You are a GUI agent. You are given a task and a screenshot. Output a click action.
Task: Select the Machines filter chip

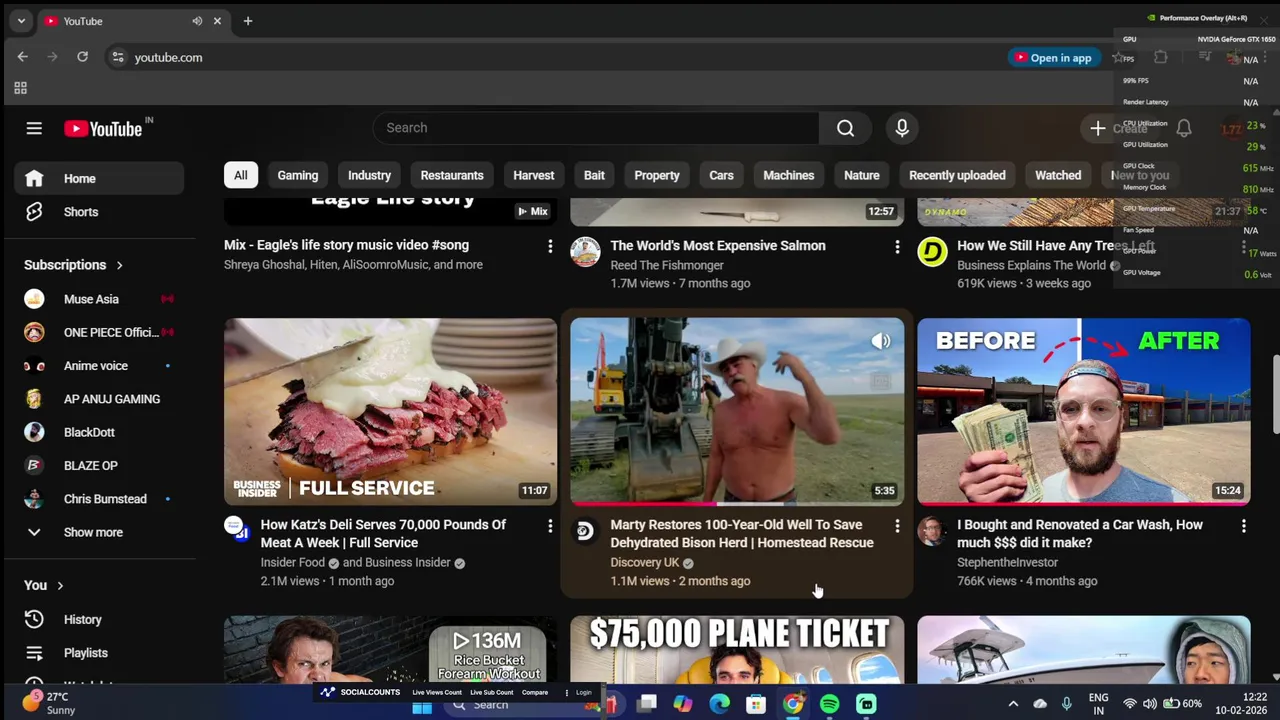[789, 175]
